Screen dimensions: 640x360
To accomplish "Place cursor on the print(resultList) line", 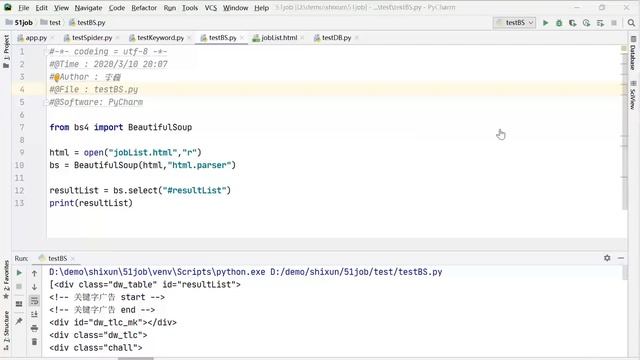I will (91, 203).
